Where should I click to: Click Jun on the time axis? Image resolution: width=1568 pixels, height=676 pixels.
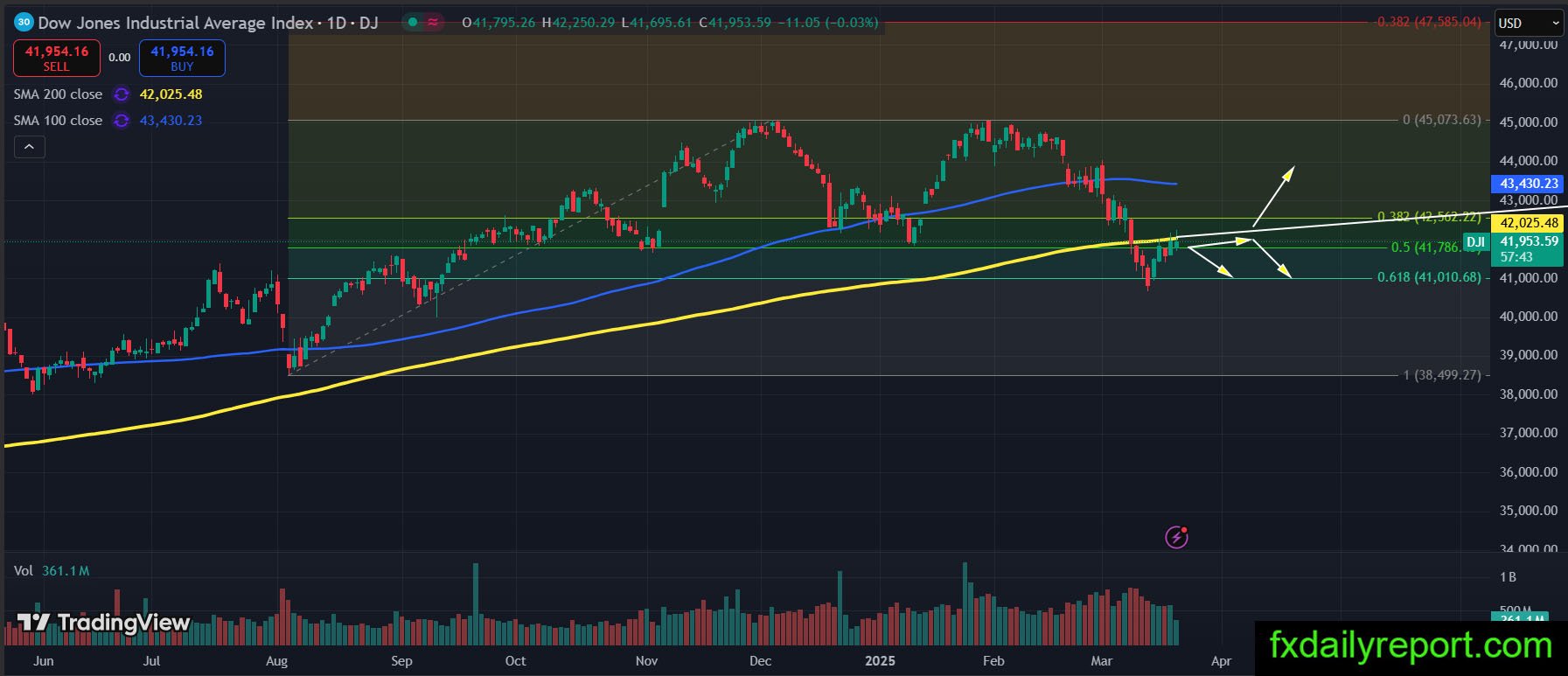(x=43, y=661)
